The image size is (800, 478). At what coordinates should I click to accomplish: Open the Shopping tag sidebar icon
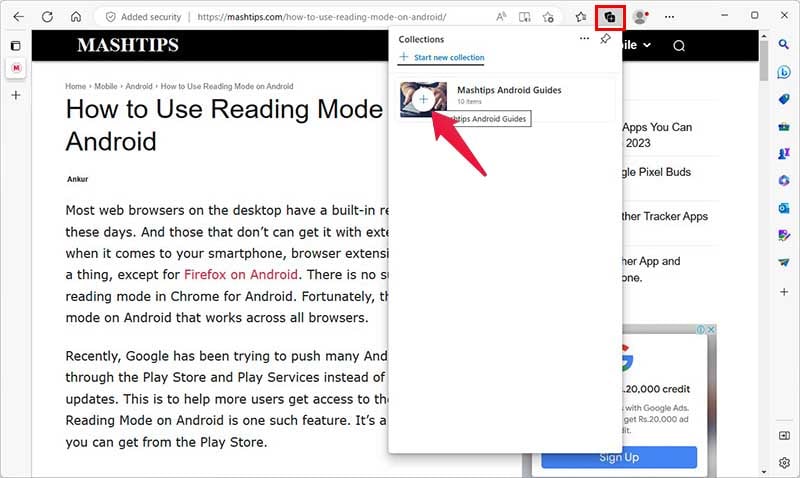pyautogui.click(x=784, y=99)
